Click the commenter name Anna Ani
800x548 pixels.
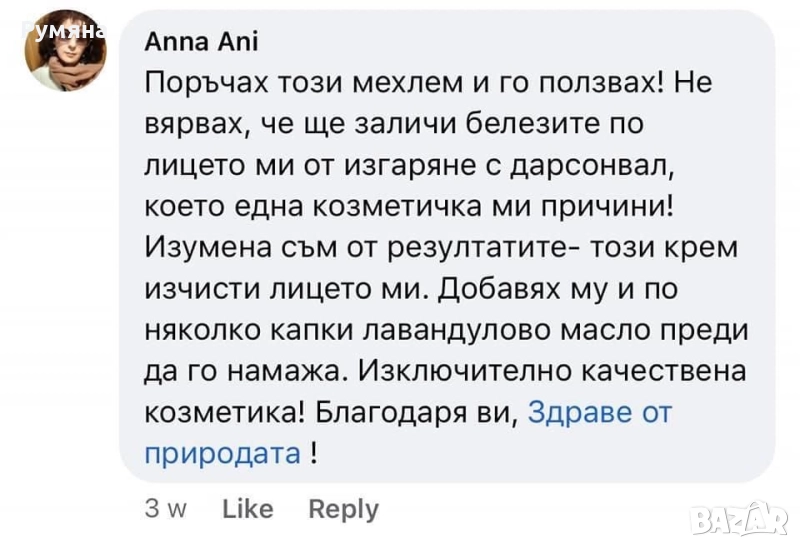(201, 42)
